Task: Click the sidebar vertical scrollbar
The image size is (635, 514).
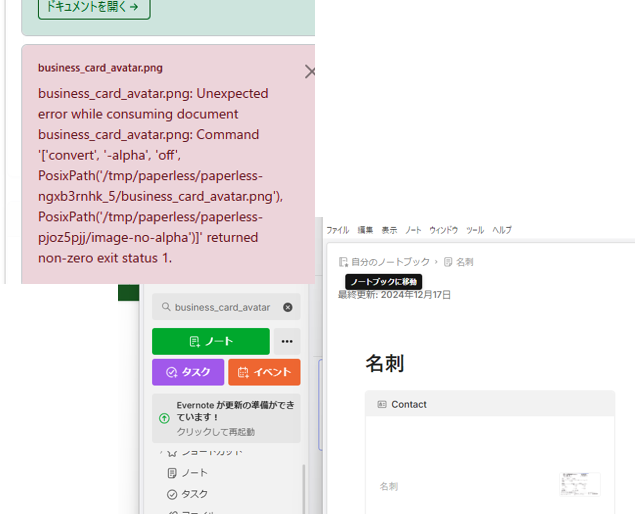Action: (x=304, y=489)
